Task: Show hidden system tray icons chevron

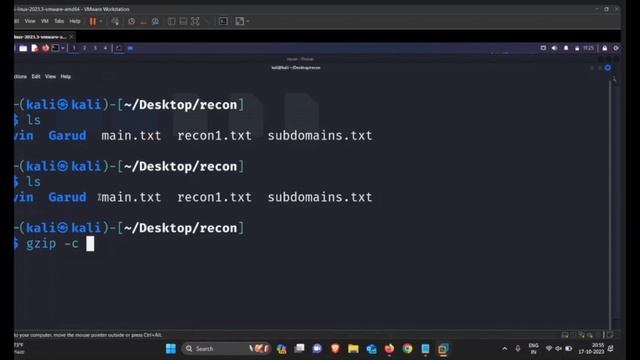Action: tap(504, 349)
